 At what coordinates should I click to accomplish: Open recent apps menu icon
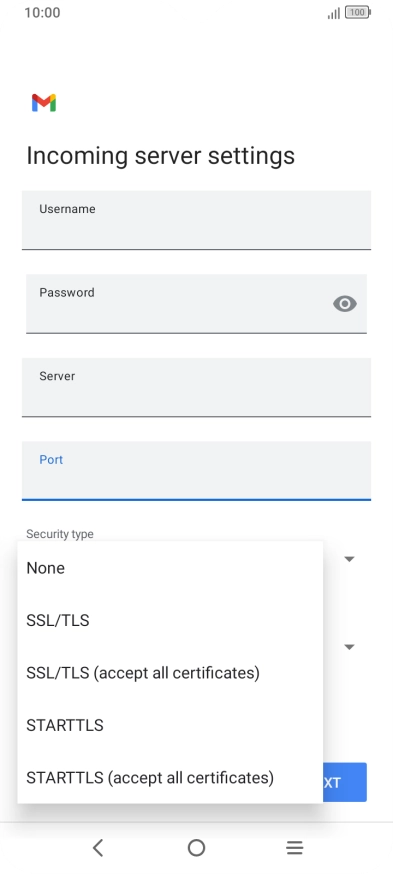click(x=294, y=848)
